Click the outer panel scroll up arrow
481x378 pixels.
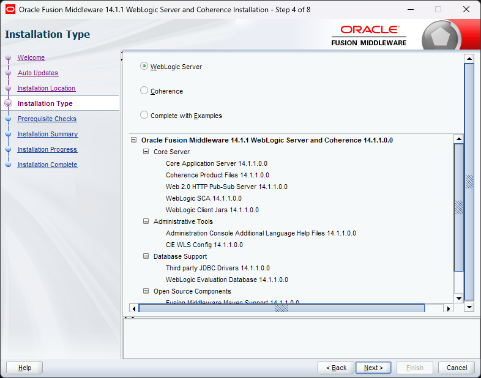point(469,59)
